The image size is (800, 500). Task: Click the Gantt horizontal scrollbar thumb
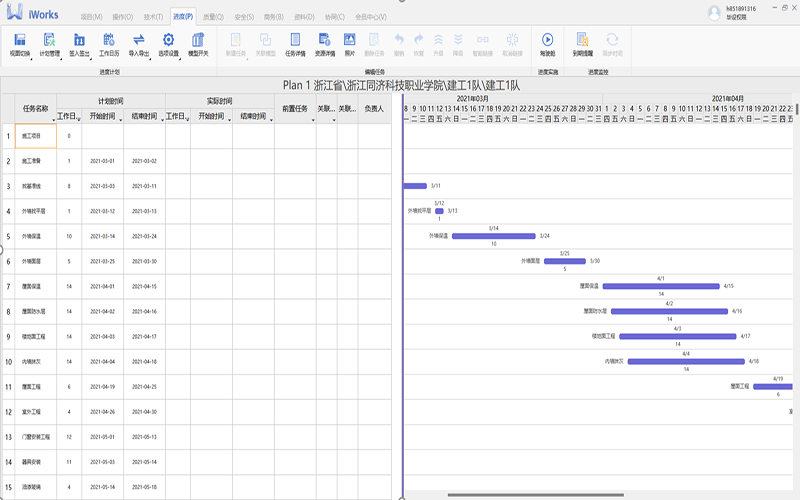(x=536, y=494)
